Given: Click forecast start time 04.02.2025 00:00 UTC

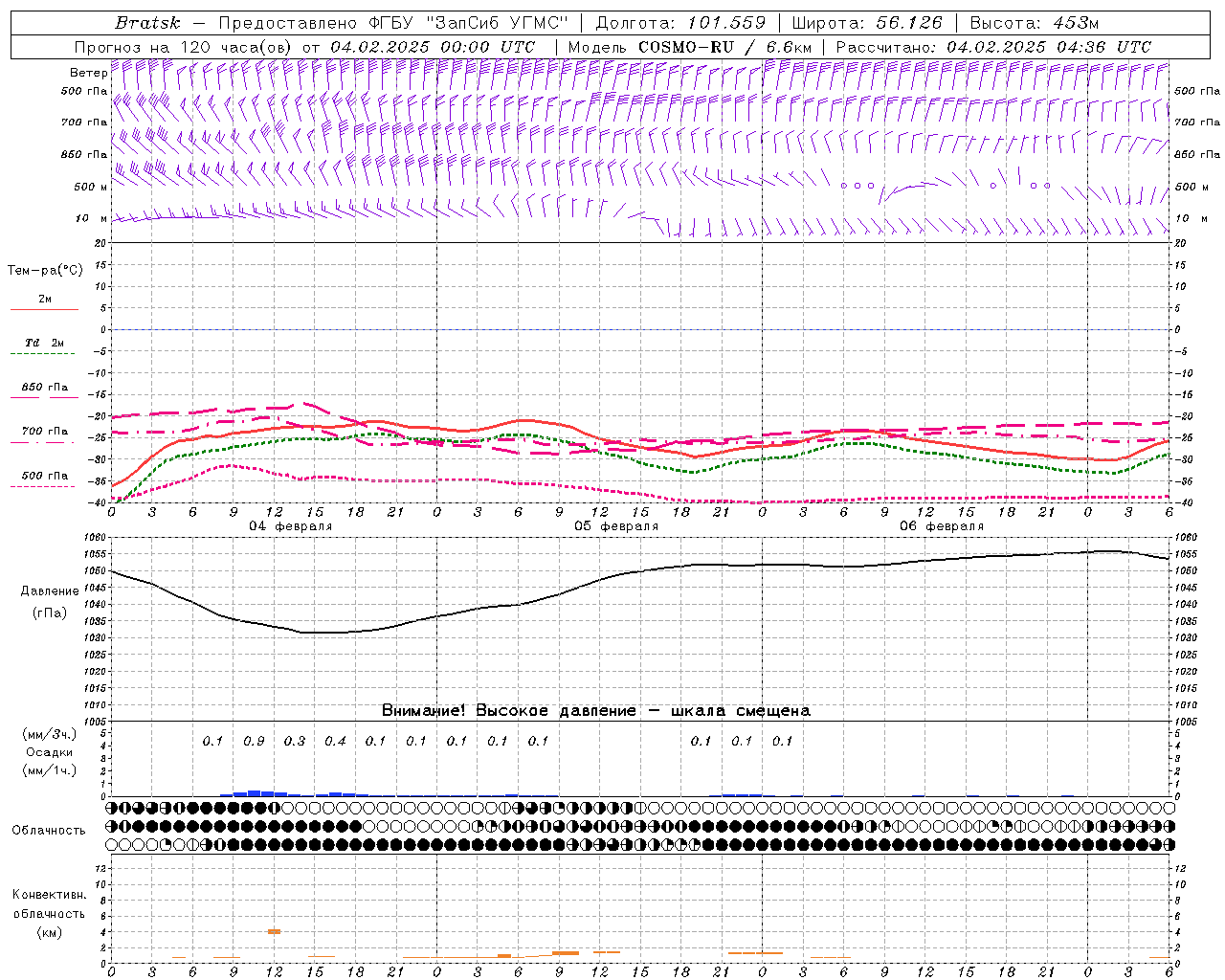Looking at the screenshot, I should click(x=433, y=47).
